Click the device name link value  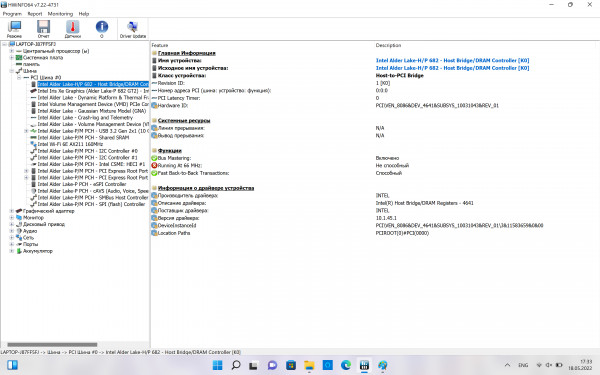452,60
